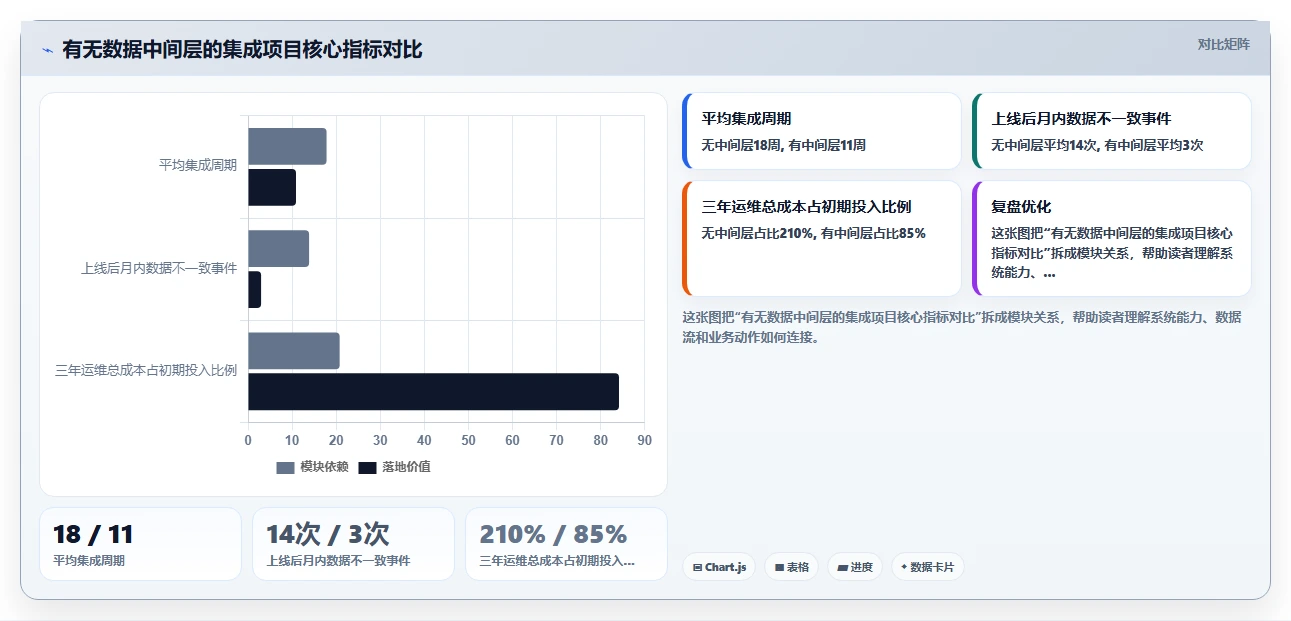Click the long dark bar for 三年运维总成本
1291x621 pixels.
coord(433,392)
